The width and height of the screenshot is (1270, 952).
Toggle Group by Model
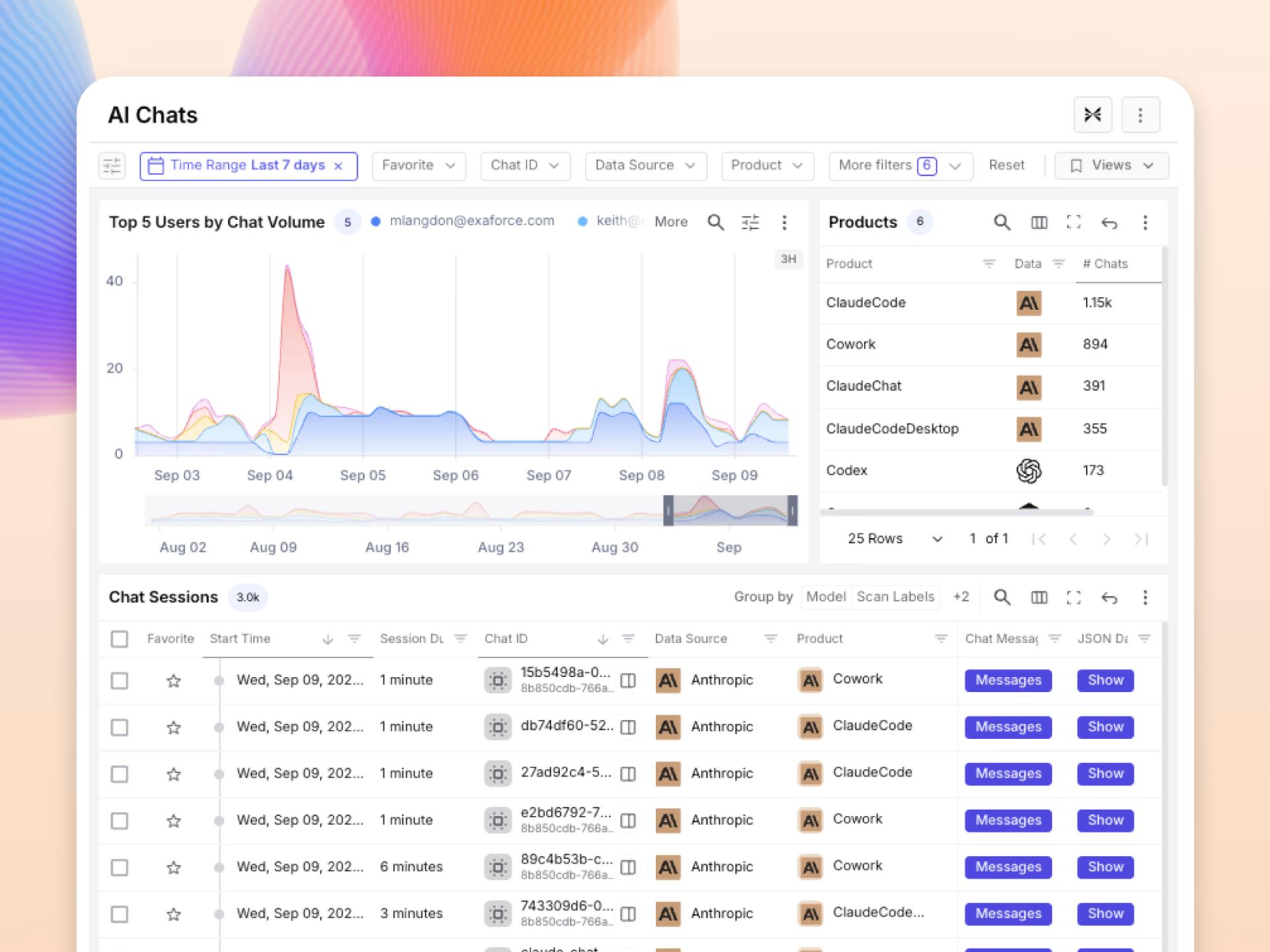coord(826,597)
